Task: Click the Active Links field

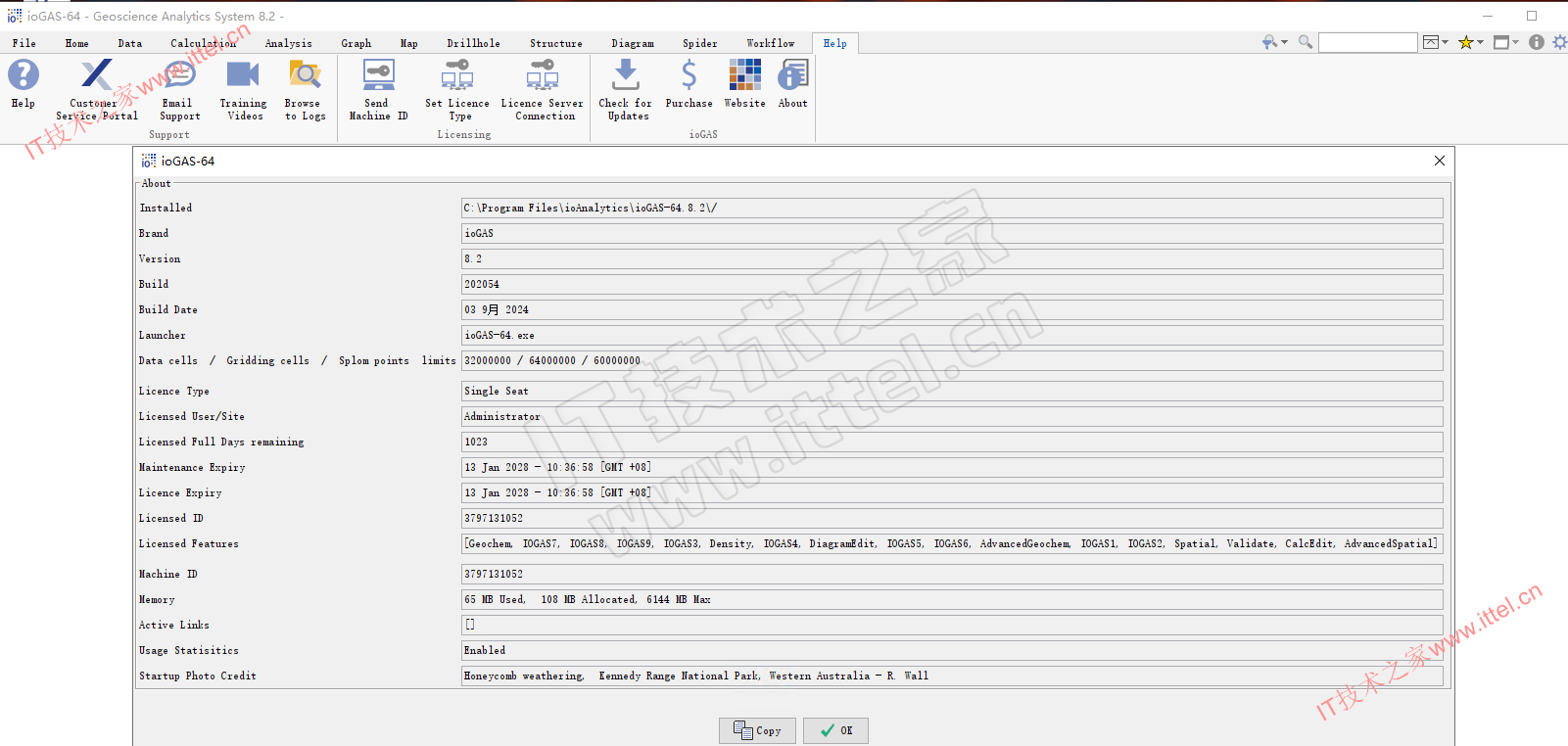Action: coord(952,625)
